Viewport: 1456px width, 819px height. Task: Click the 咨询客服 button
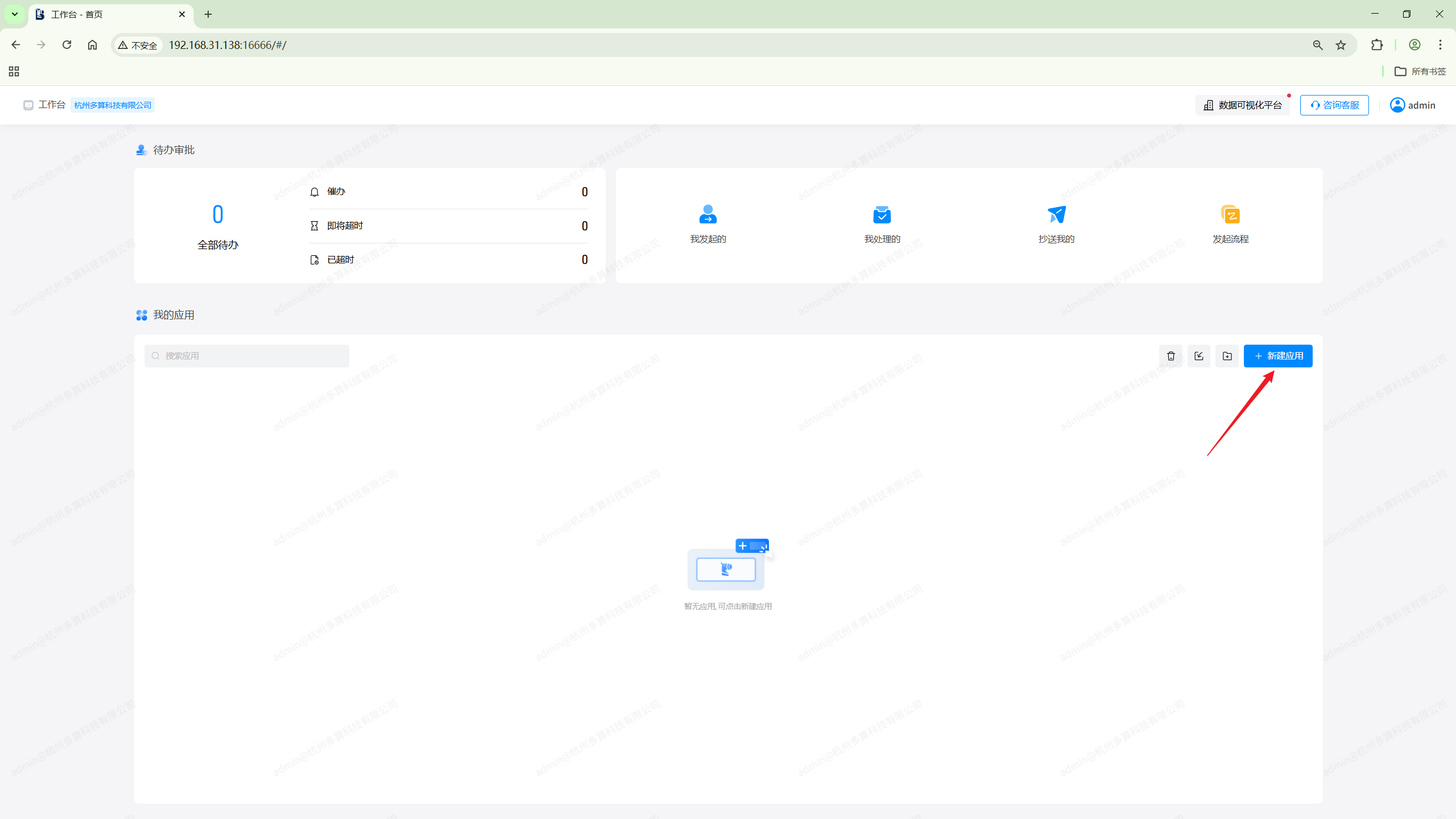[x=1334, y=105]
